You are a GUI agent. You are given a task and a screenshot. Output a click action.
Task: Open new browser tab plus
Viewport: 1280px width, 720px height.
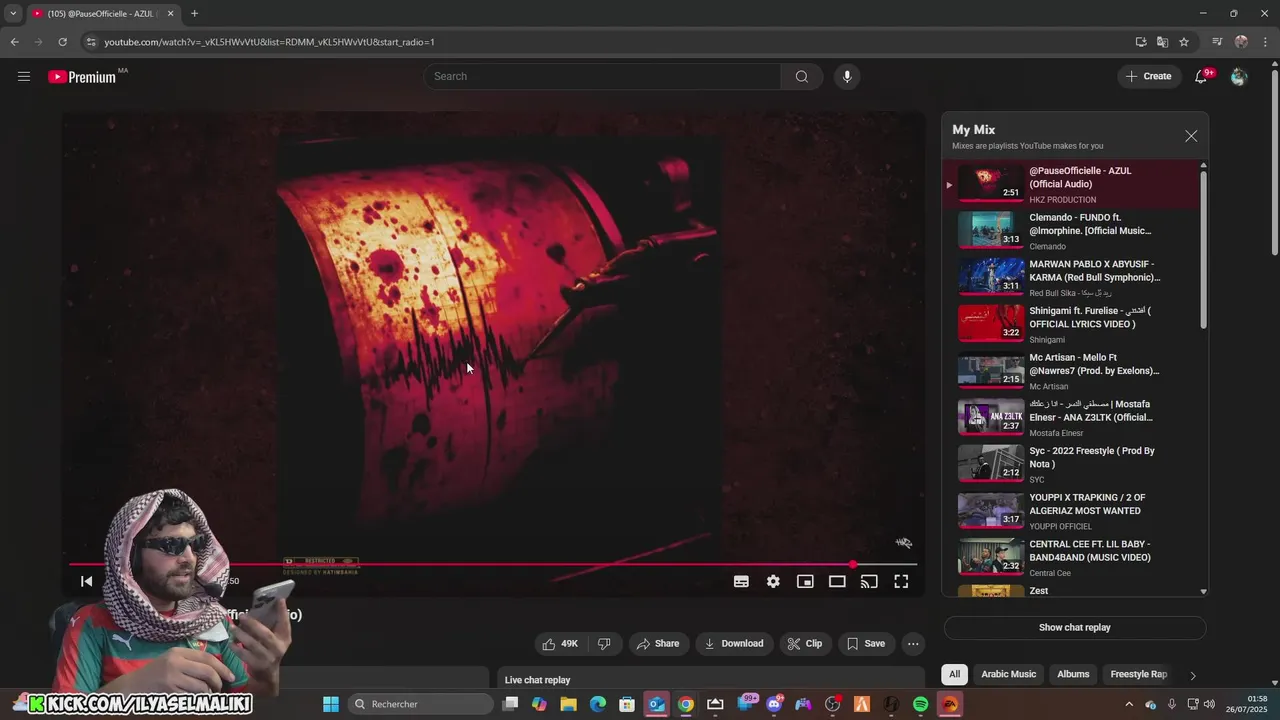coord(194,13)
